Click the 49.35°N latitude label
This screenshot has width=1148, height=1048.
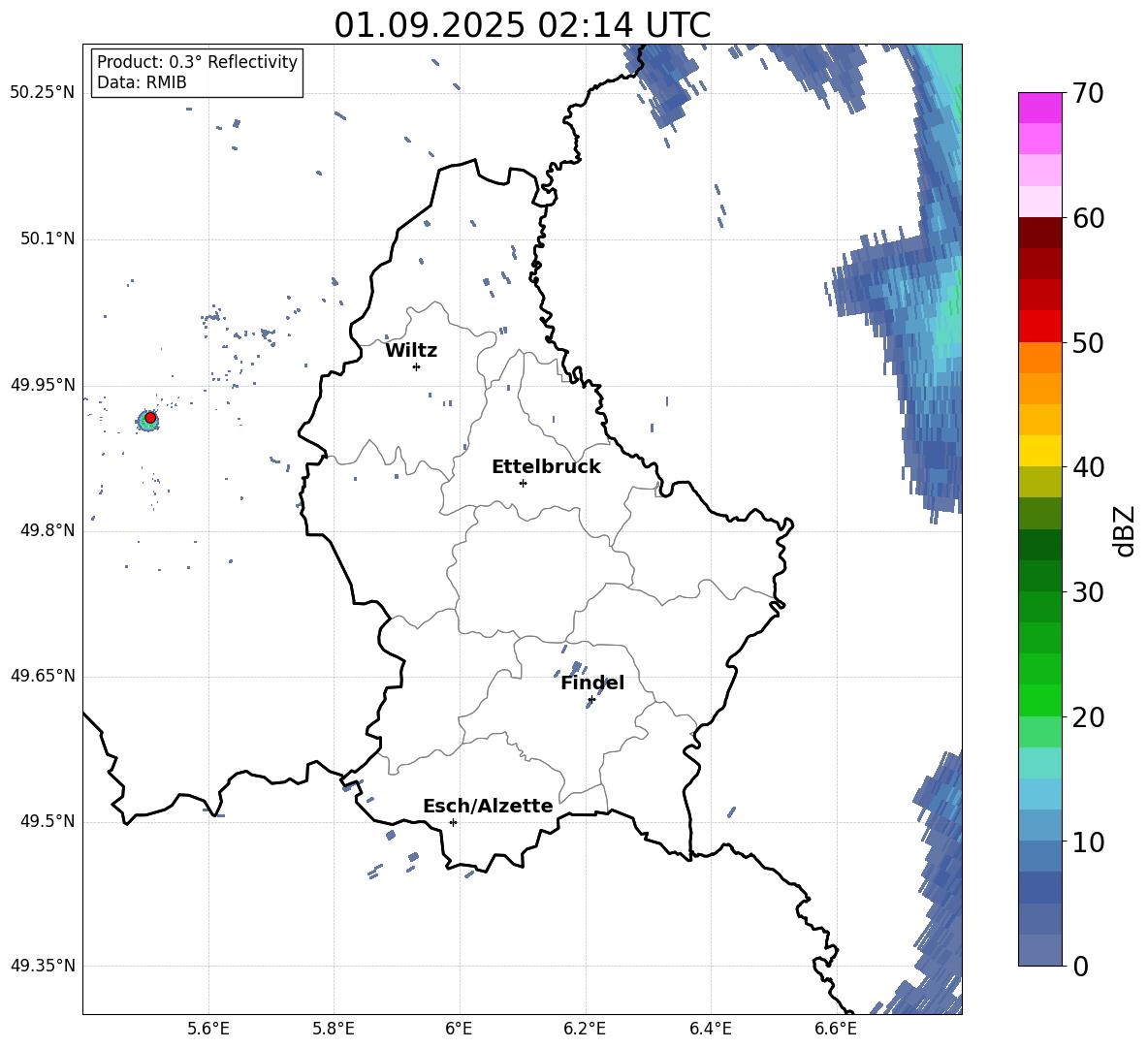pyautogui.click(x=43, y=966)
